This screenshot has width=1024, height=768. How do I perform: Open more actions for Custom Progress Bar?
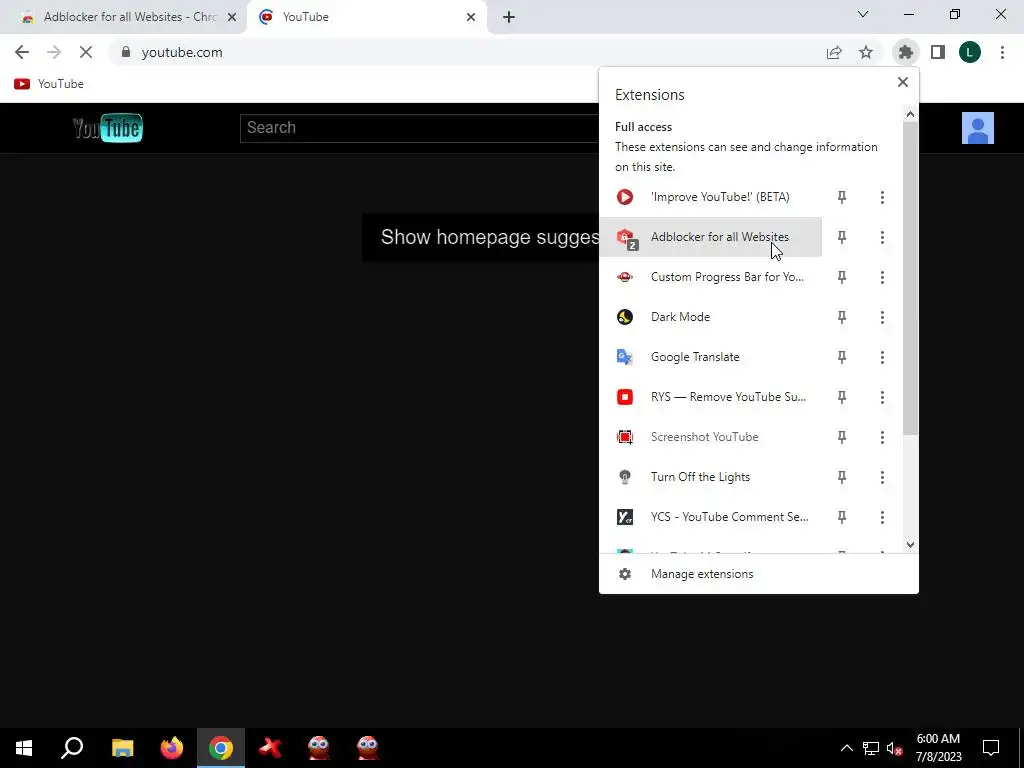(x=882, y=277)
